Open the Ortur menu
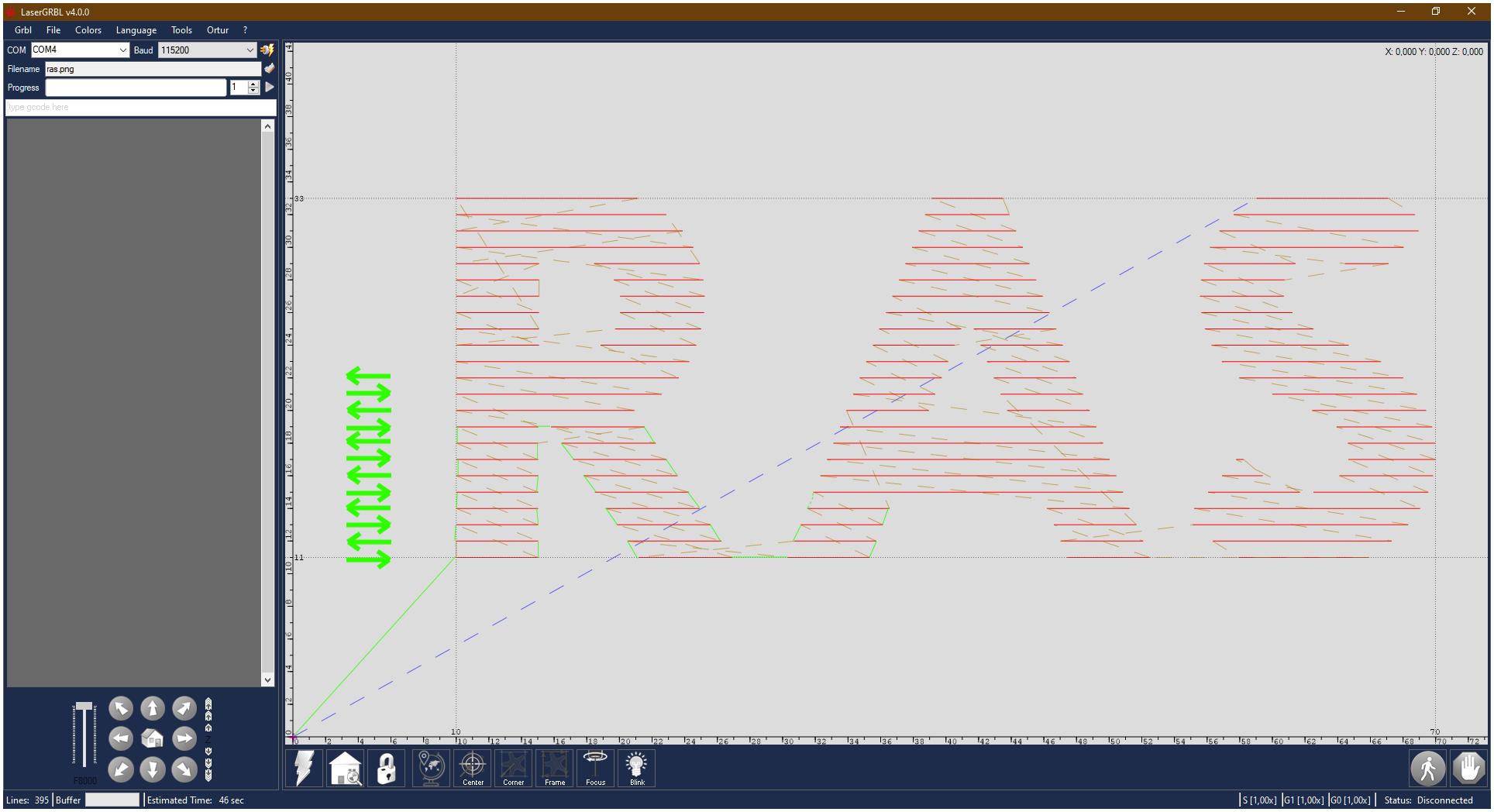 coord(217,30)
